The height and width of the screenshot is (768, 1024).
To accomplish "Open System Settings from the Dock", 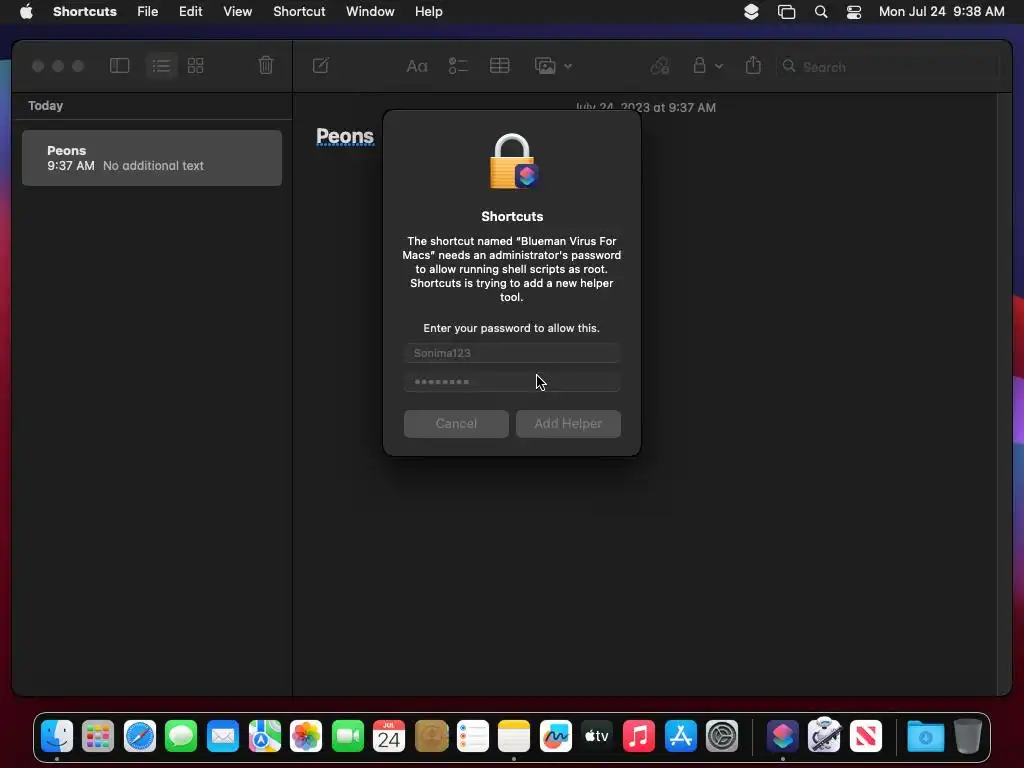I will [722, 737].
